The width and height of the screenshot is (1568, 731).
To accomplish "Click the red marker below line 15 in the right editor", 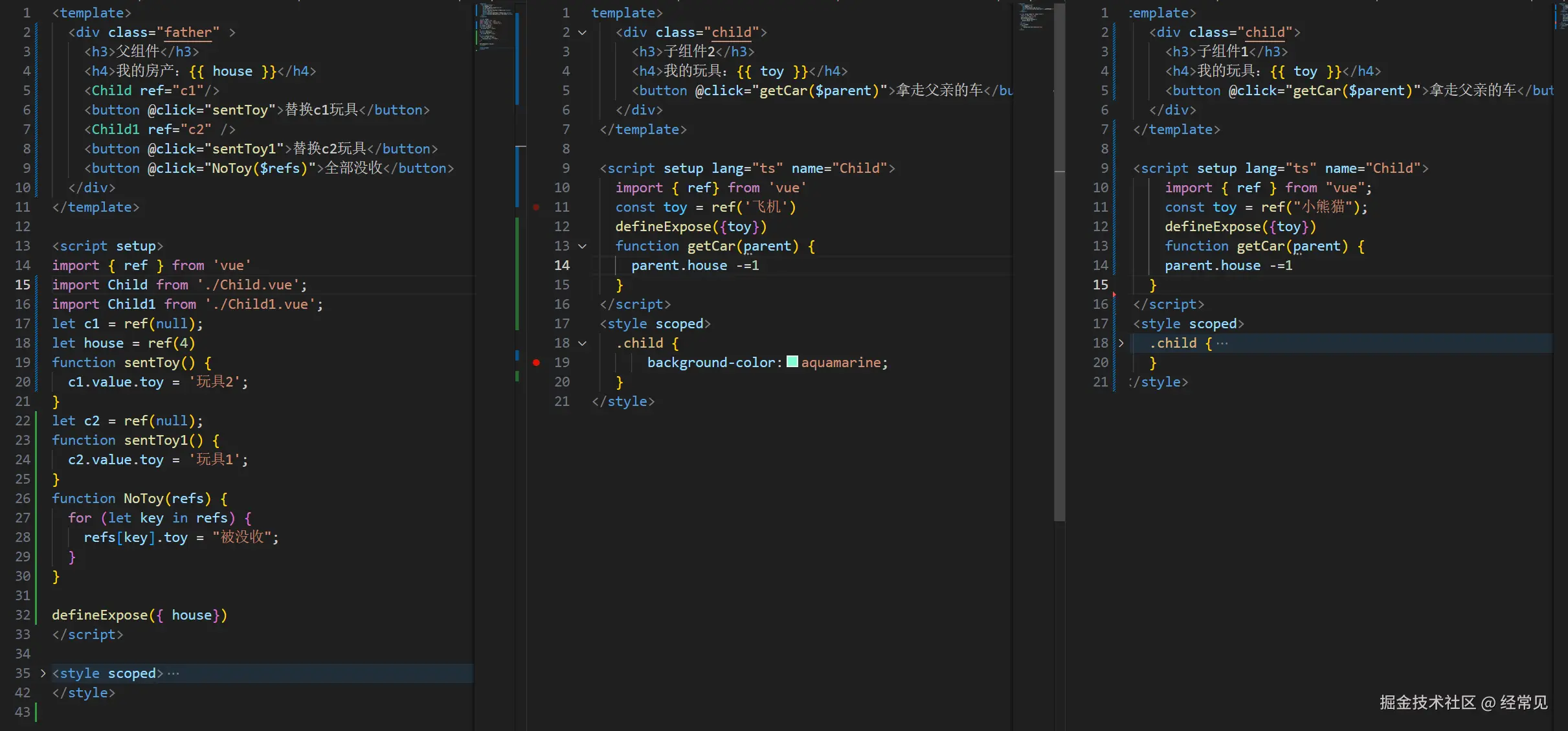I will [x=1114, y=295].
